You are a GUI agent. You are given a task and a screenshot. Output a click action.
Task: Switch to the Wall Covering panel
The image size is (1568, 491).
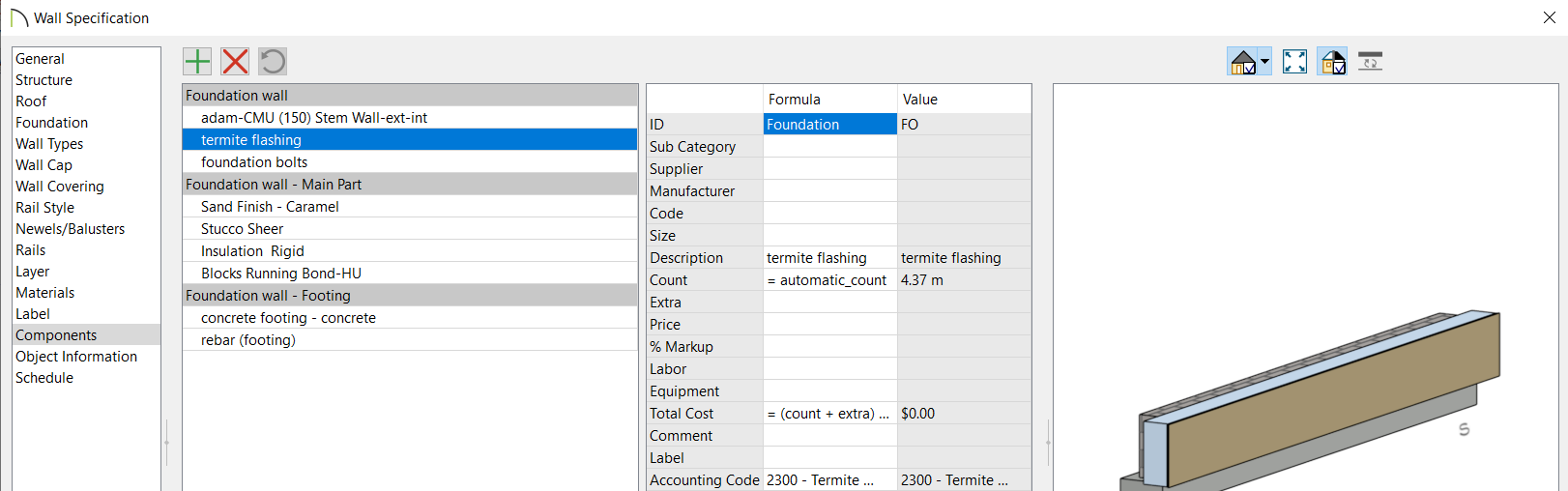(60, 187)
